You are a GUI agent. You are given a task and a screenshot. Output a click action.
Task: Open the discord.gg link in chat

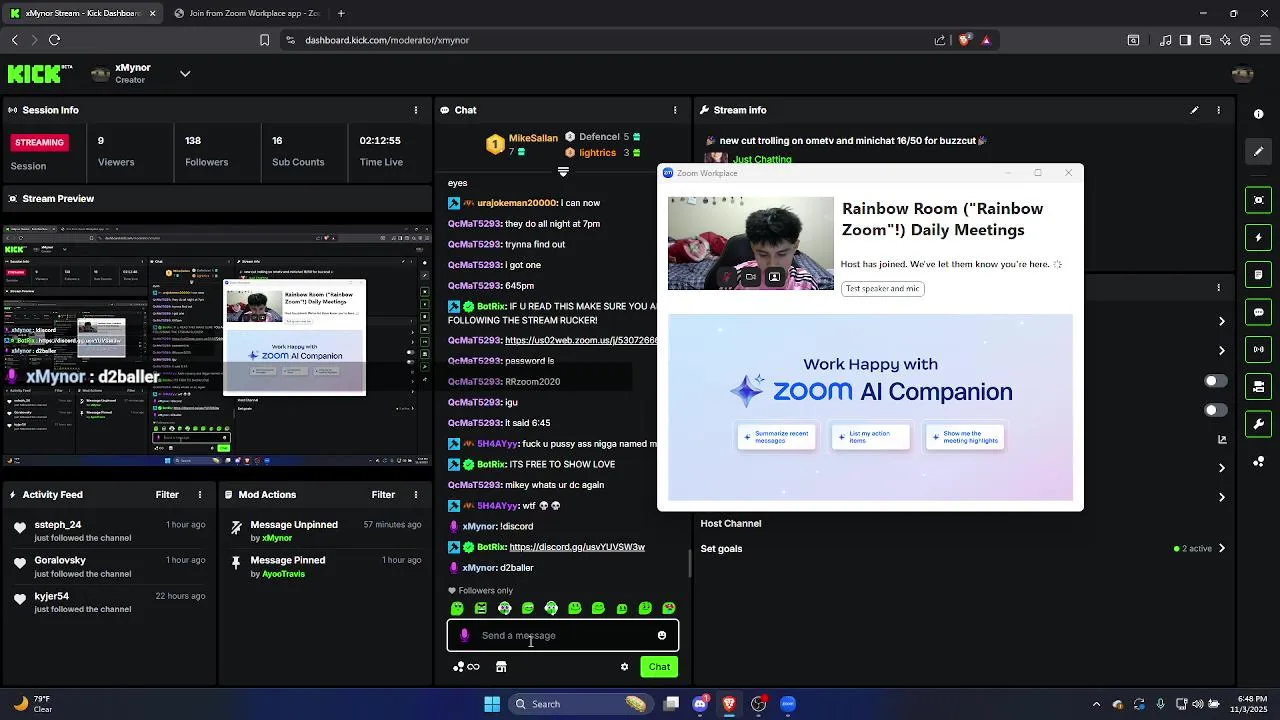tap(577, 547)
